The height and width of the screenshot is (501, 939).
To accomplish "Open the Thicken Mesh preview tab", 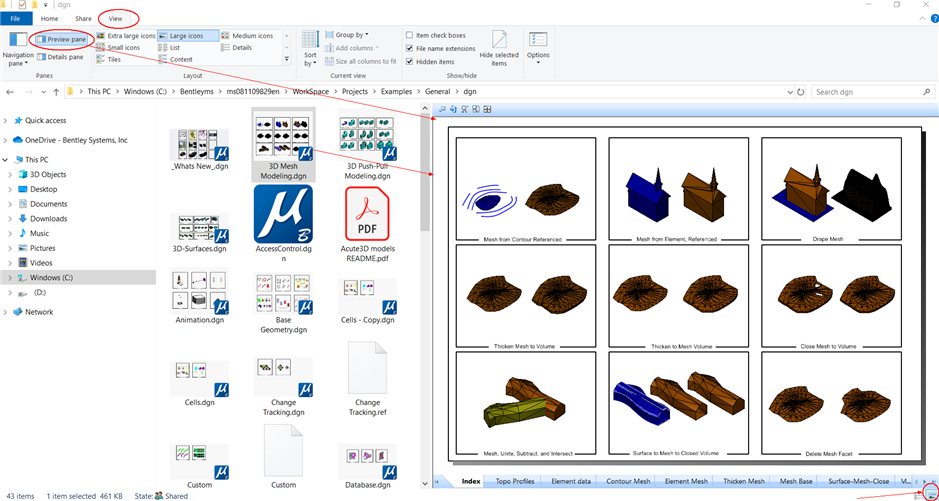I will (744, 481).
